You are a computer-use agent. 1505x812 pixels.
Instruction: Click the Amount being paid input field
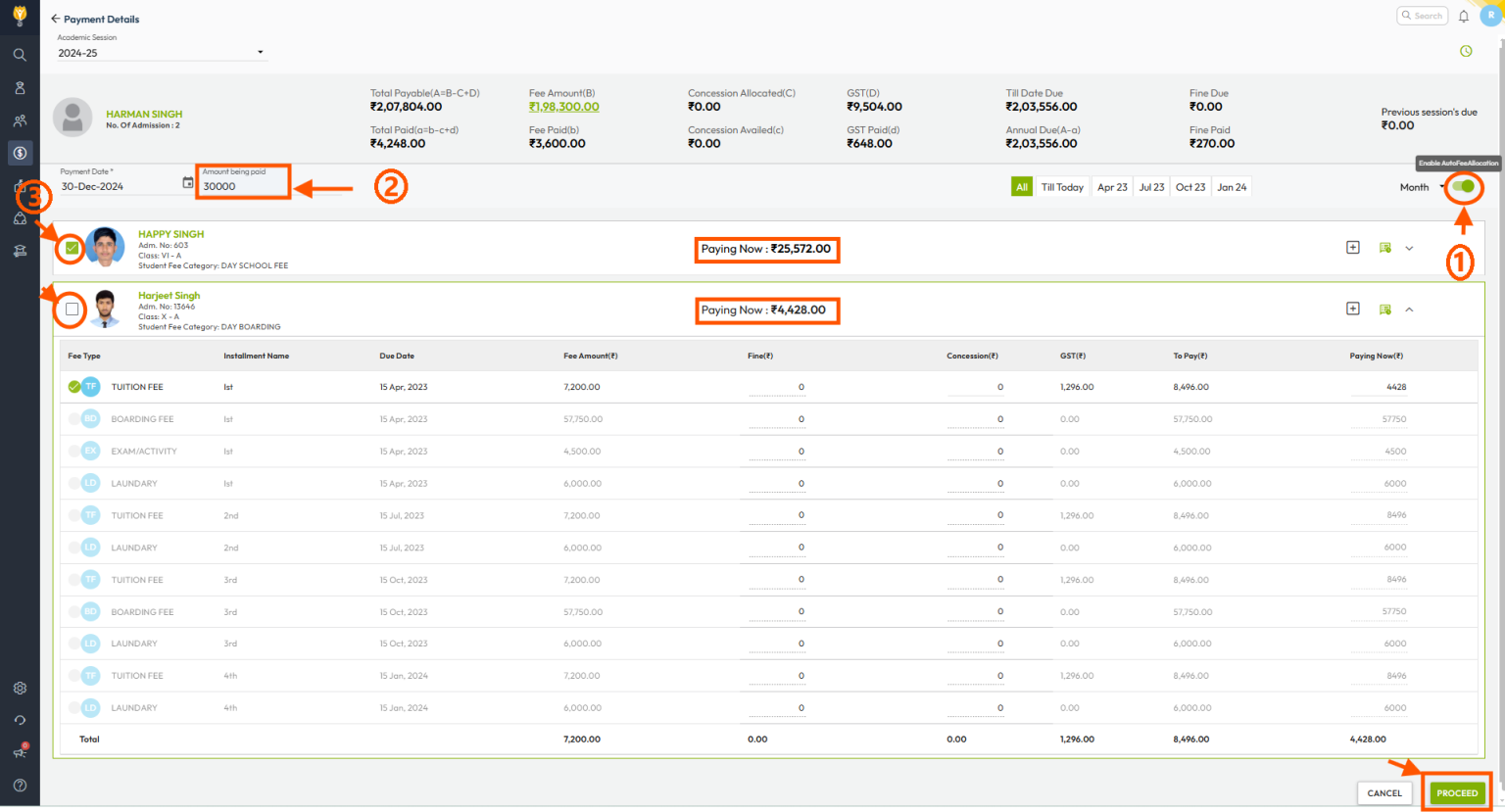[x=243, y=182]
